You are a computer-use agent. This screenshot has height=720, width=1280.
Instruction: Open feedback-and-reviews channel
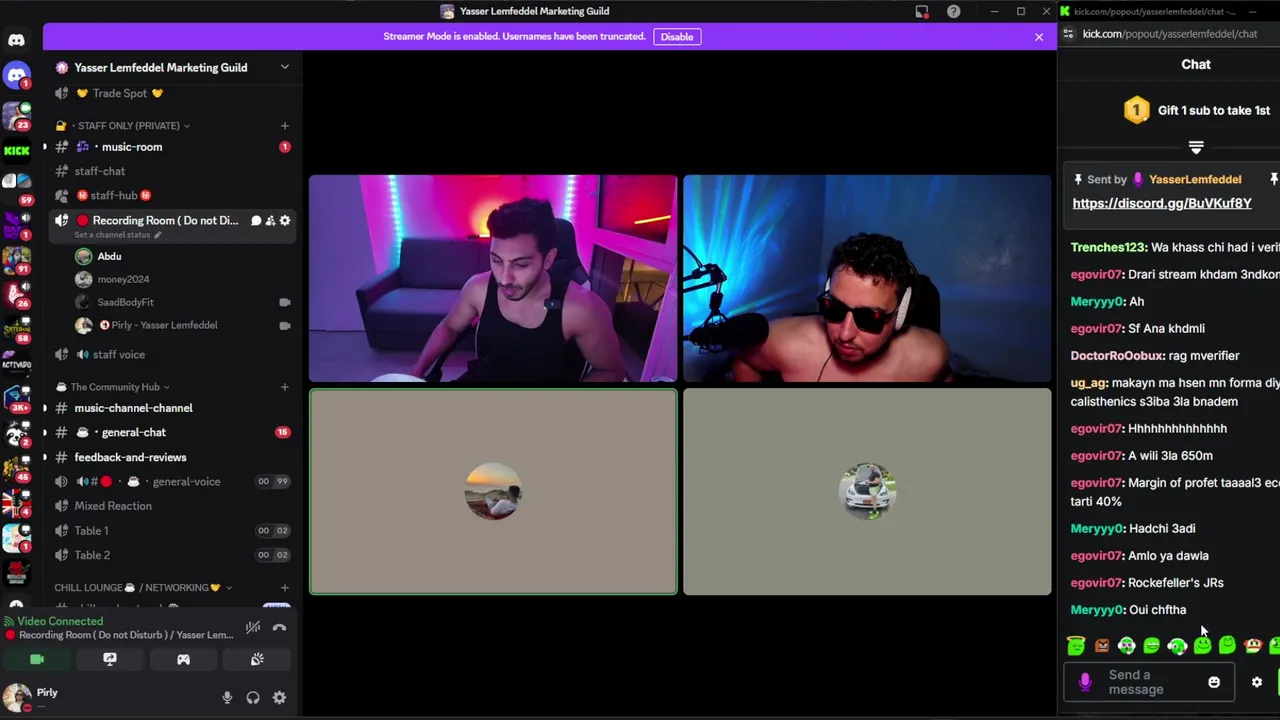pos(170,457)
